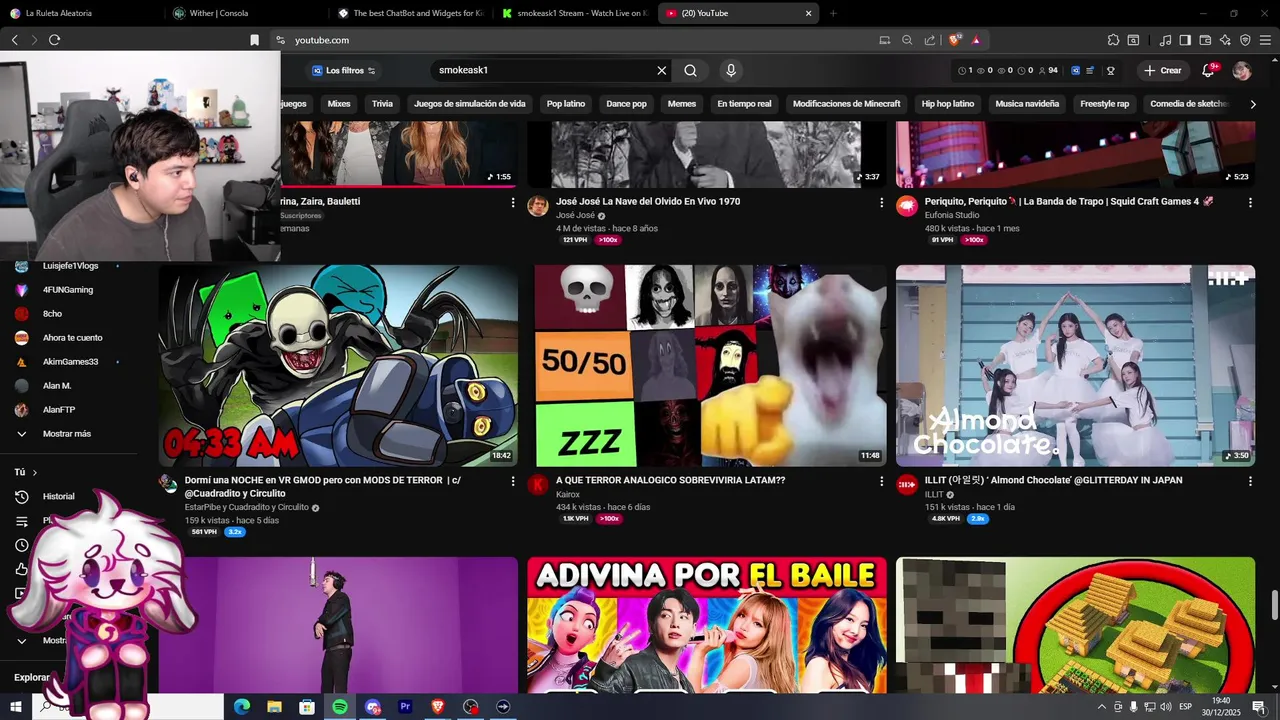Close the (20) YouTube tab
Viewport: 1280px width, 720px height.
pyautogui.click(x=808, y=13)
